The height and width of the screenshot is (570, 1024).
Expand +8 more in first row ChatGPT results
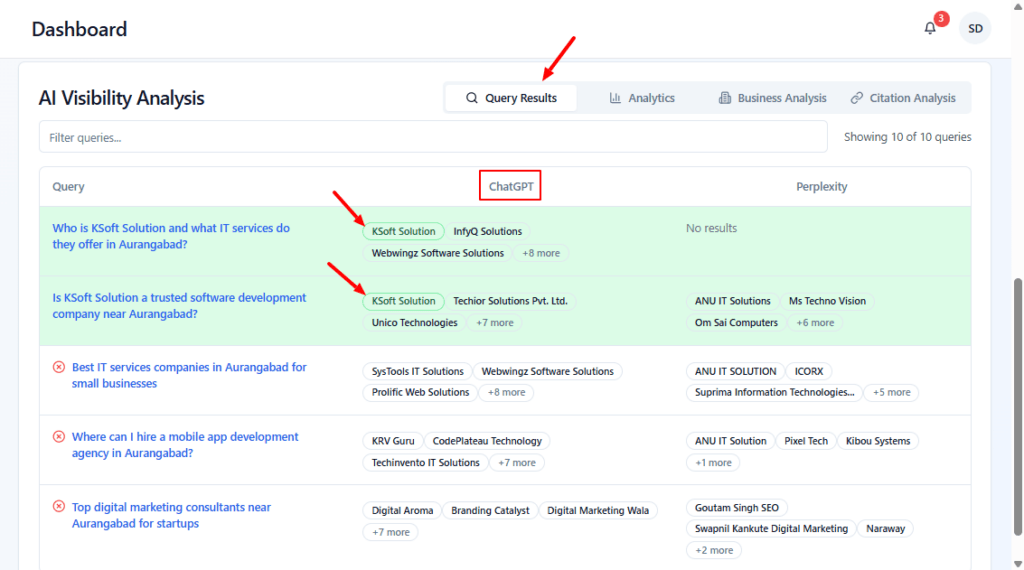pos(541,253)
